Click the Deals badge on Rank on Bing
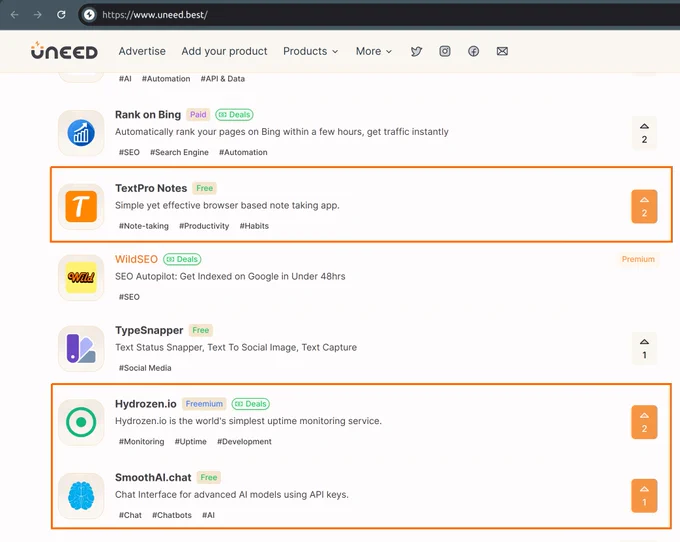The image size is (680, 542). tap(235, 114)
